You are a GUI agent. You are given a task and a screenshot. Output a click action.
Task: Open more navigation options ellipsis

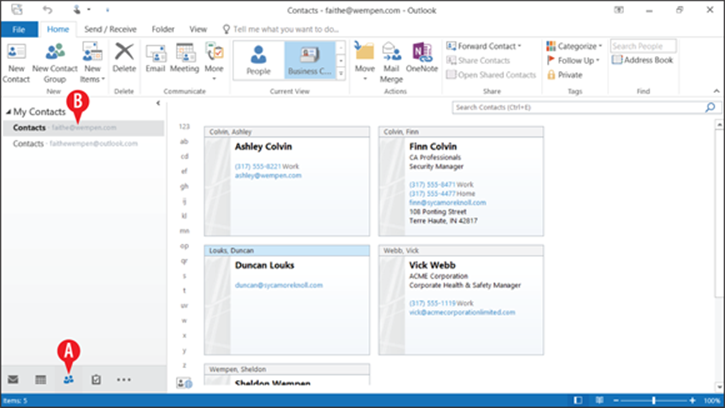click(x=124, y=380)
